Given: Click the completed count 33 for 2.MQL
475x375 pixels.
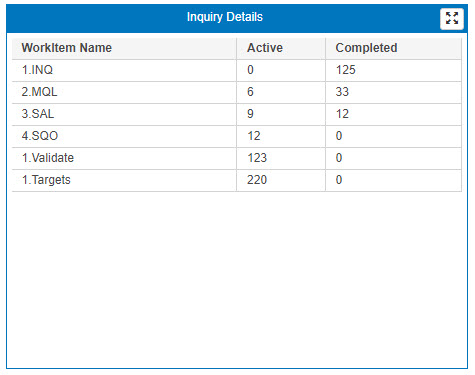Looking at the screenshot, I should [342, 92].
